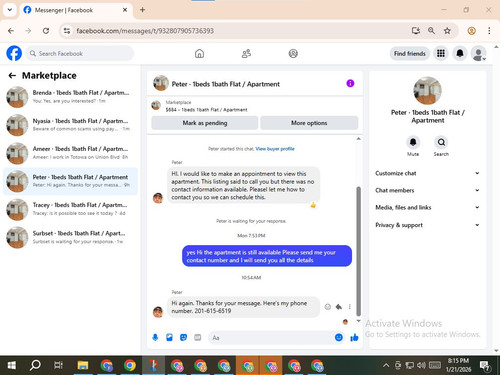Open the emoji picker in message box

point(339,338)
